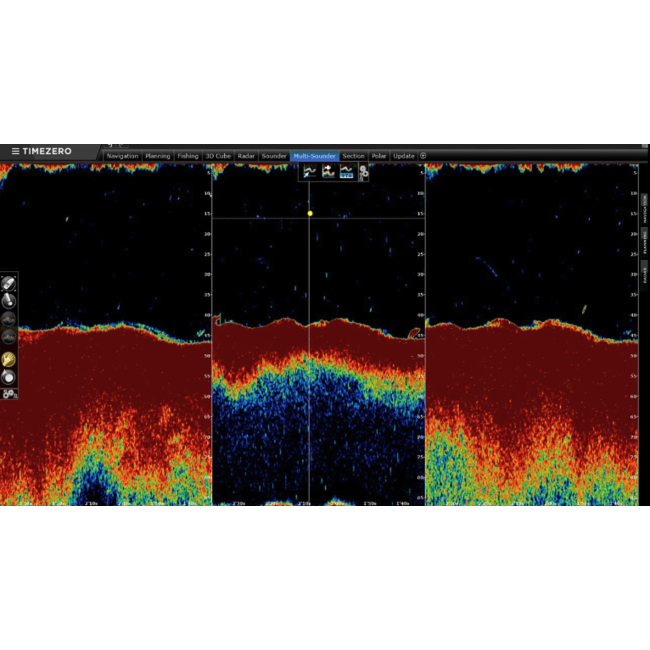Add a new workspace with plus icon

point(423,156)
